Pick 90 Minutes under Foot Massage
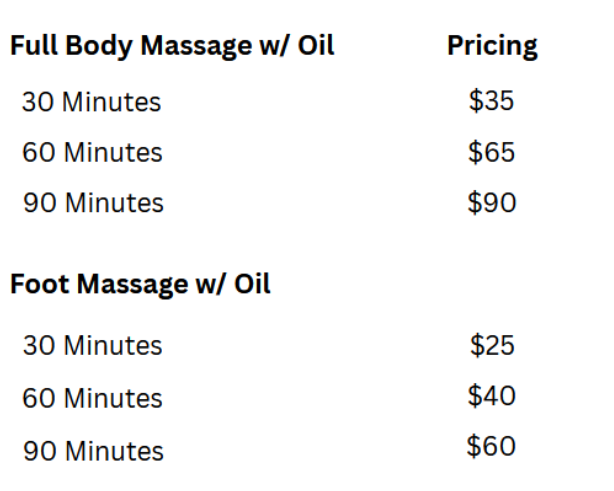Screen dimensions: 614x491 pos(93,450)
